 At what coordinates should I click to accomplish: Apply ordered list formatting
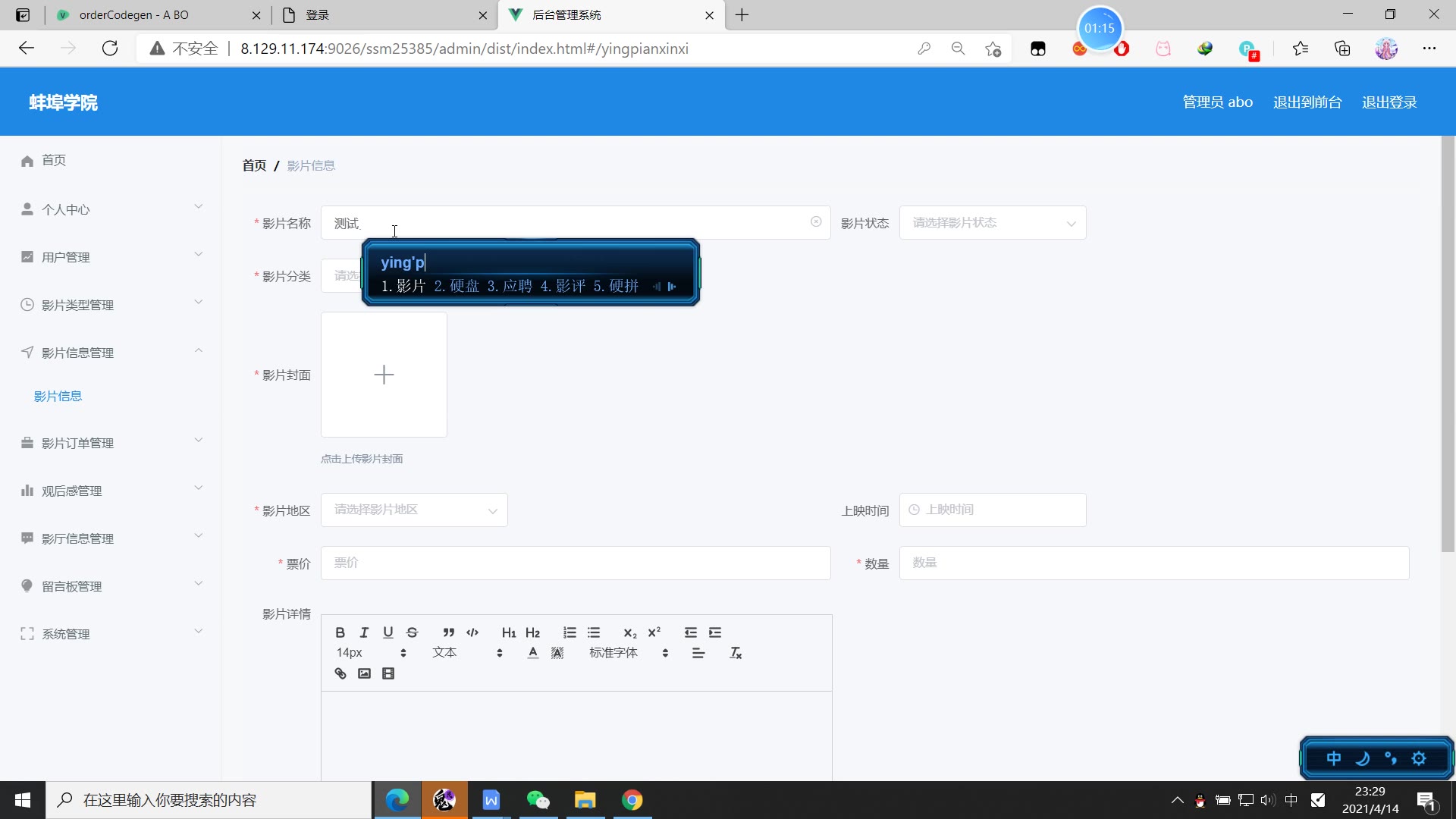tap(570, 632)
